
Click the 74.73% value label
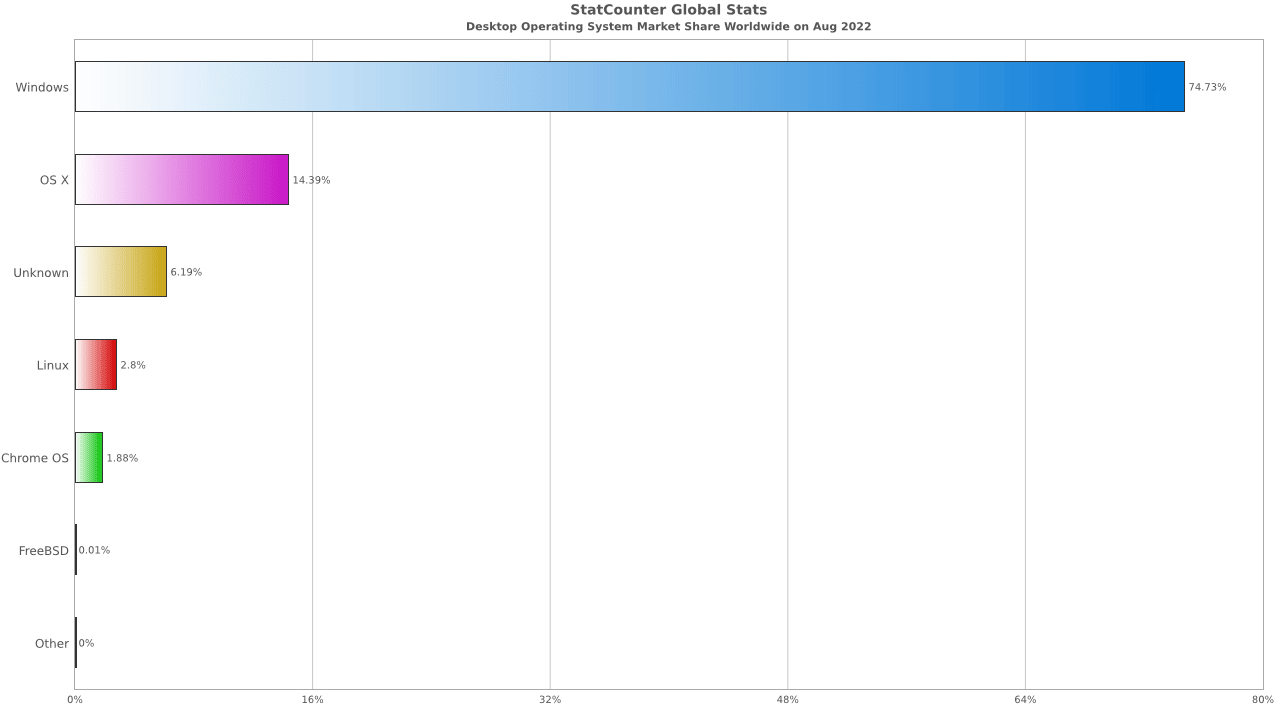(1207, 87)
